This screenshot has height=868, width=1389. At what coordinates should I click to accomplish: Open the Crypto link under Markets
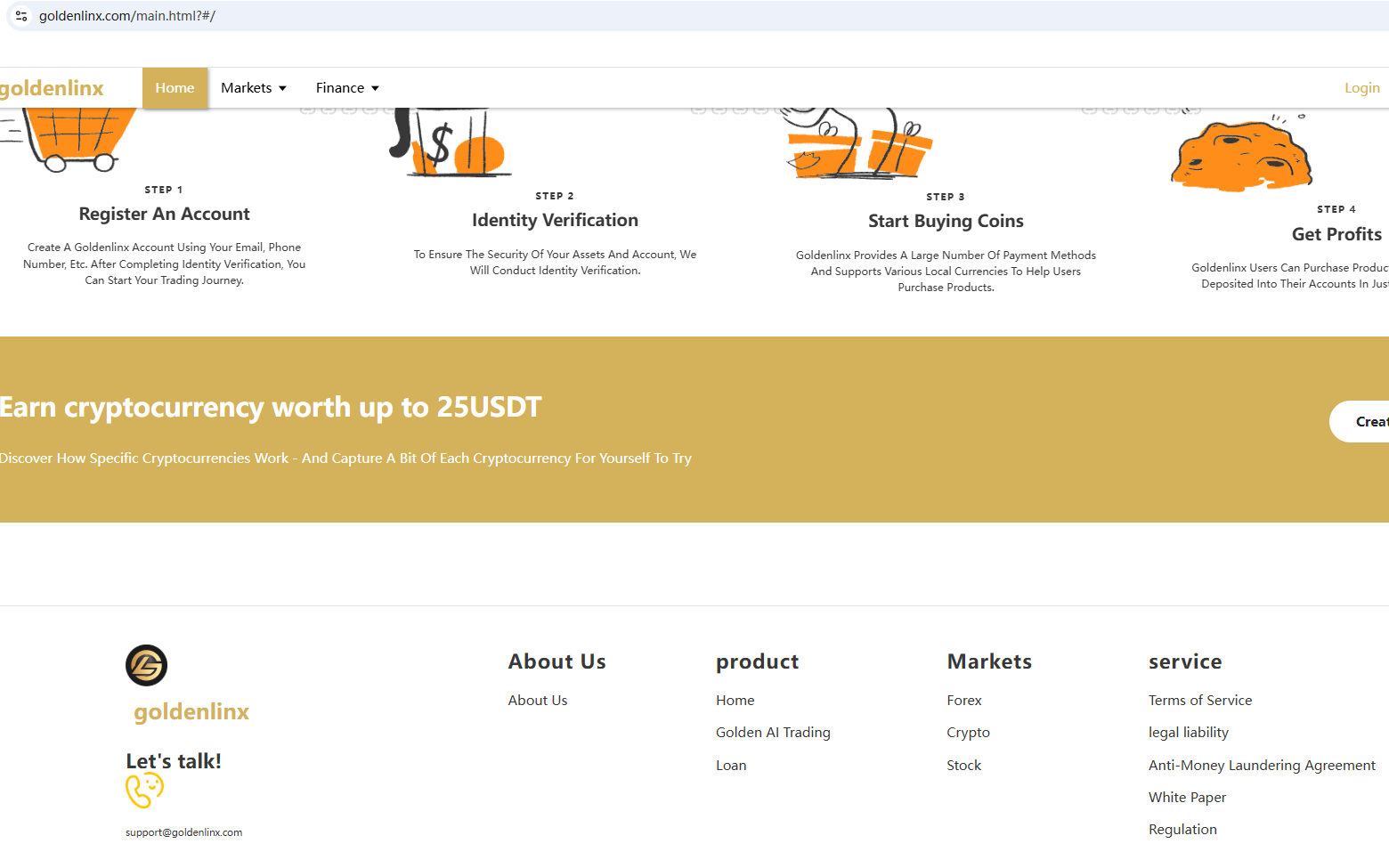[x=968, y=733]
